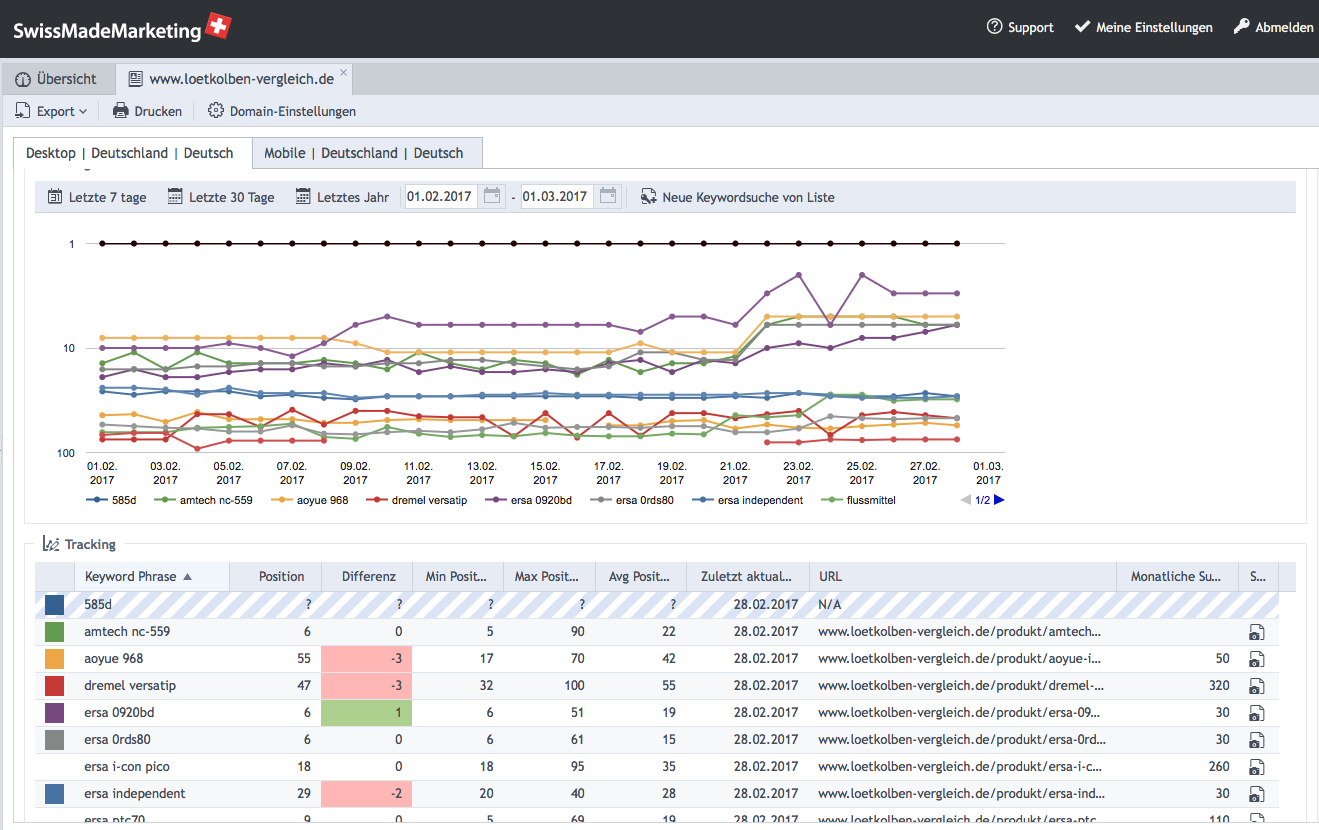Open the Export dropdown menu
The image size is (1319, 830).
click(51, 111)
